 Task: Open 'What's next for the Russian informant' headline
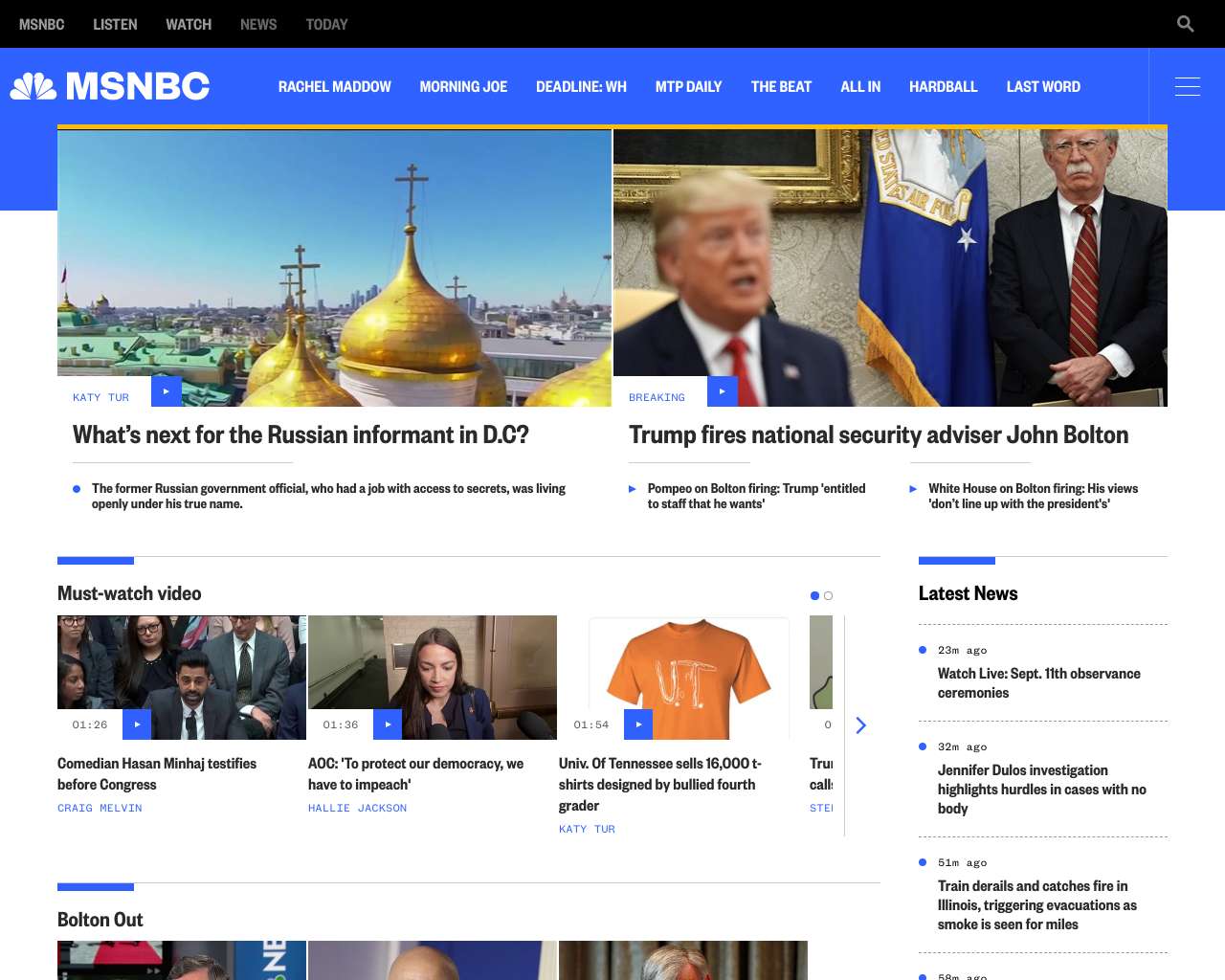301,434
